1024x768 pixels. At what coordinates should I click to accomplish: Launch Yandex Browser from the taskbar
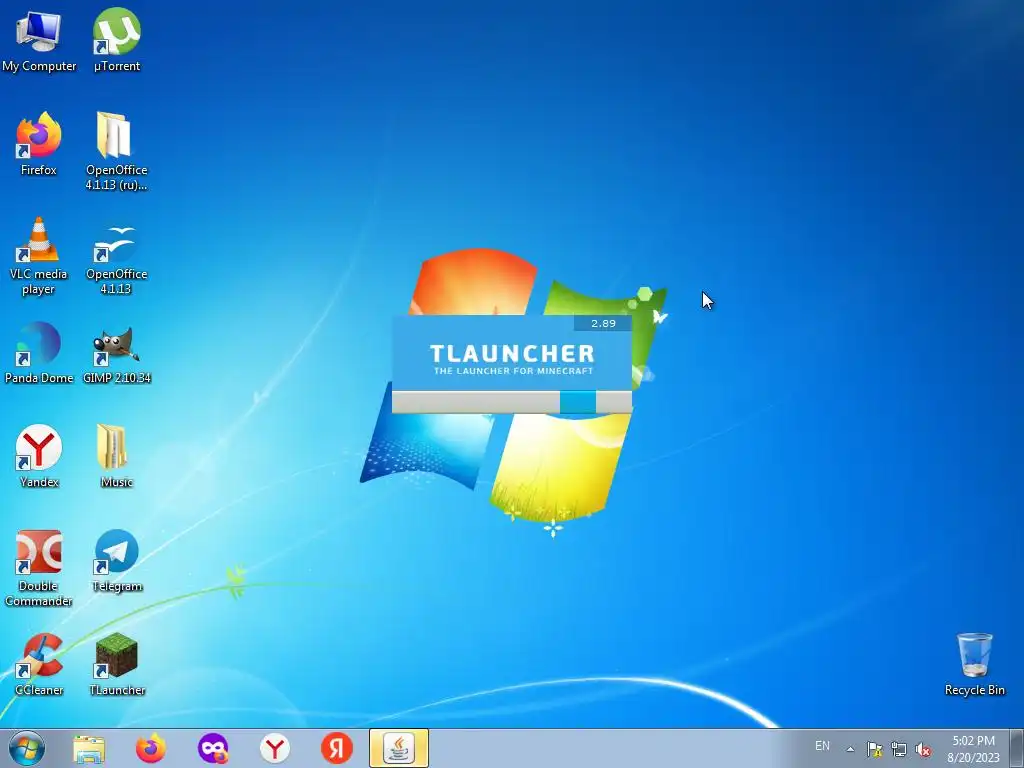point(275,748)
